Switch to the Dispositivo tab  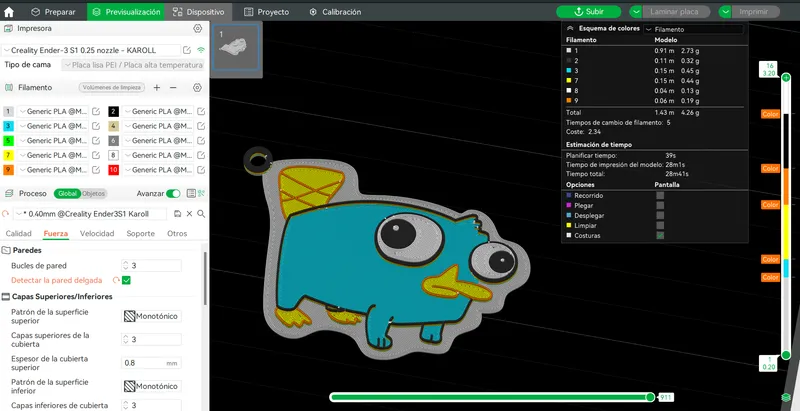coord(198,12)
